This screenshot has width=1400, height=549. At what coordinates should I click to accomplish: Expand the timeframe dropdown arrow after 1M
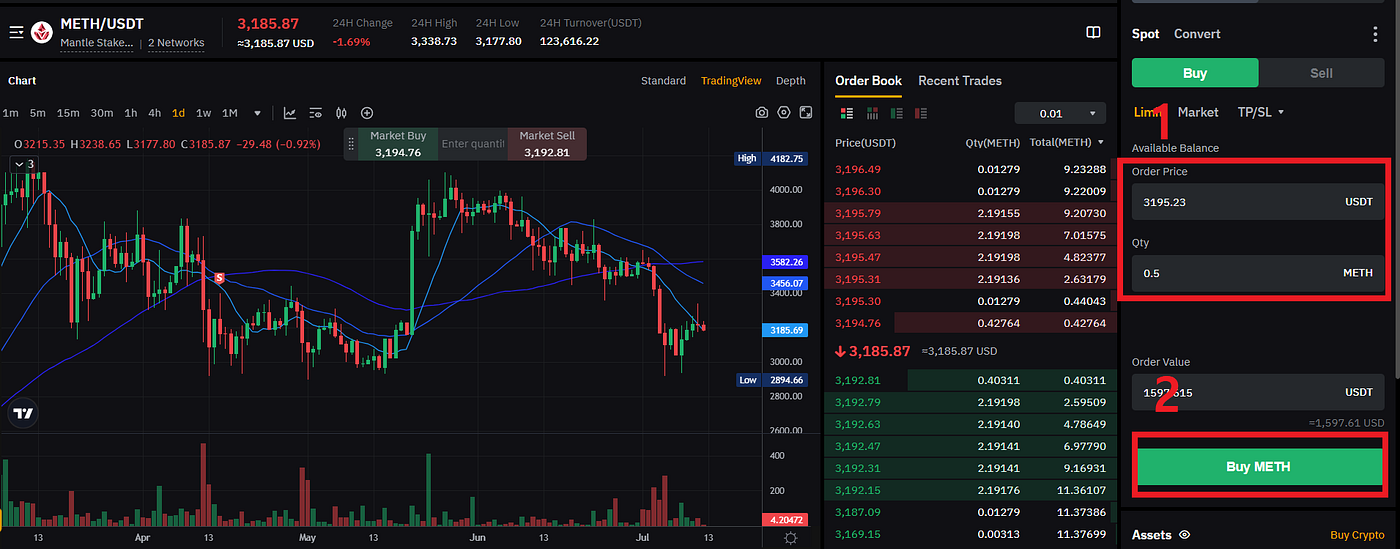pos(257,113)
